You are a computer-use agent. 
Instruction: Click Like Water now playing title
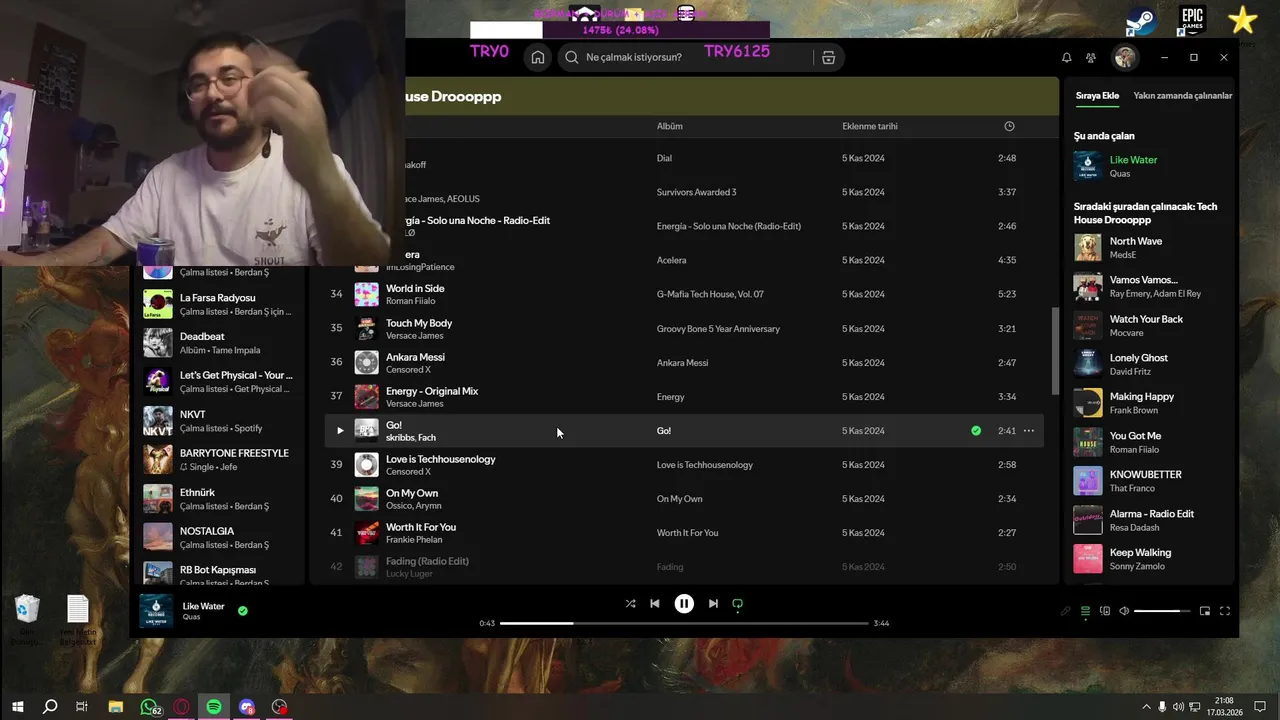[204, 606]
